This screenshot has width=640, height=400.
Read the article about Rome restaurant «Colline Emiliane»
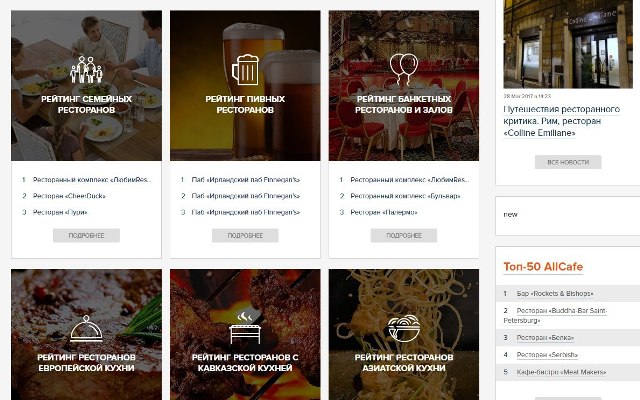562,121
